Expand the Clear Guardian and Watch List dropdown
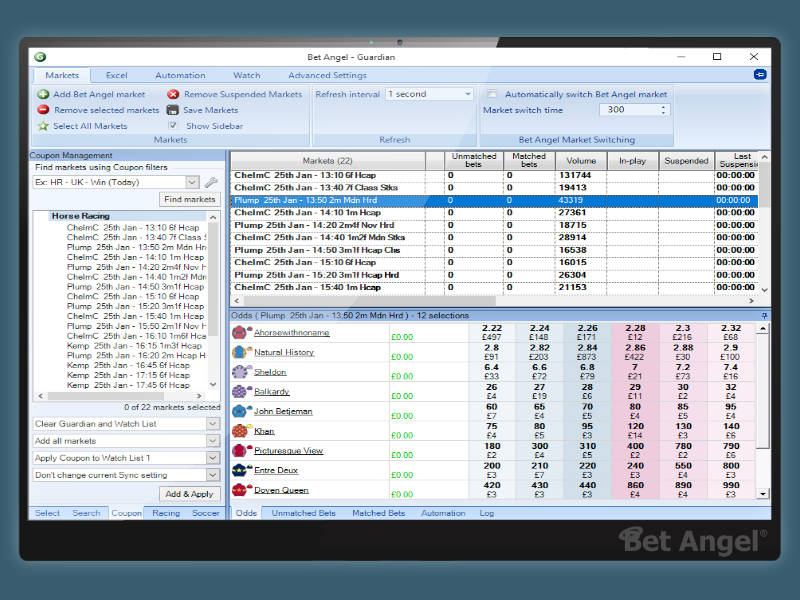800x600 pixels. pos(213,424)
